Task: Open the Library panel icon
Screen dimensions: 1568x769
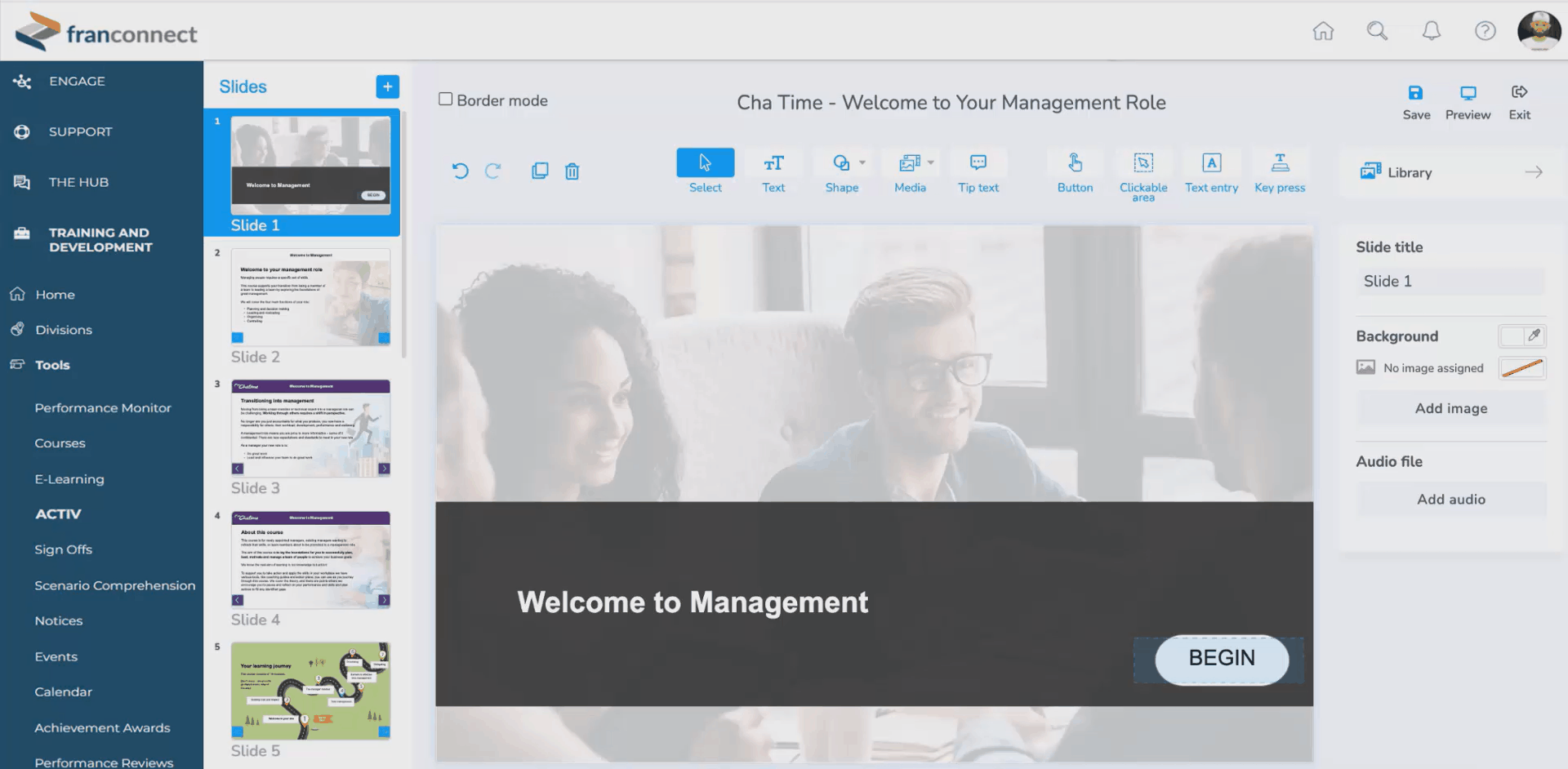Action: tap(1370, 171)
